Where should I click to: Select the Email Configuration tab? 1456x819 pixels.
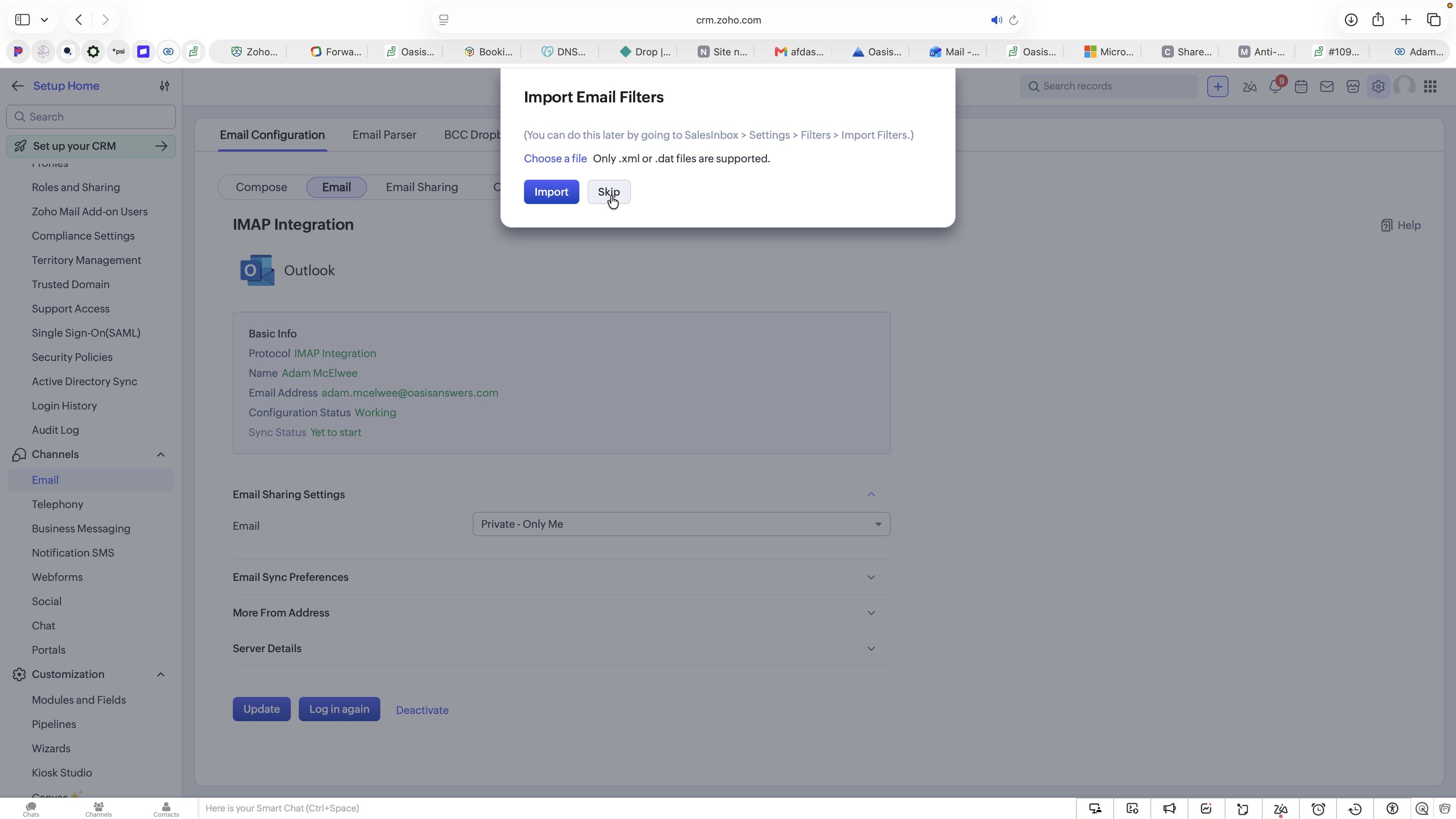point(272,135)
